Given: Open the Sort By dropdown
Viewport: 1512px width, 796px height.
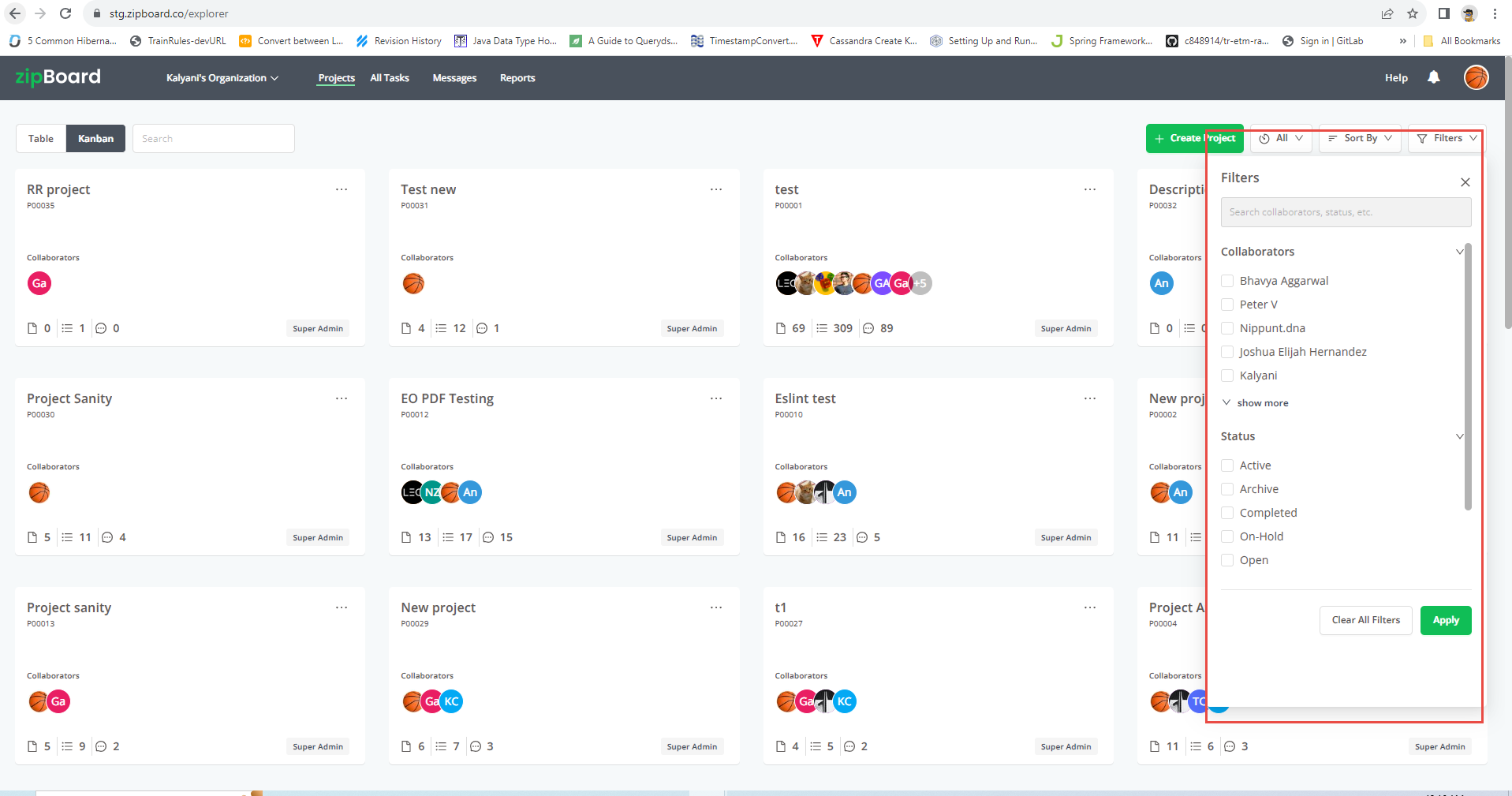Looking at the screenshot, I should pyautogui.click(x=1359, y=138).
